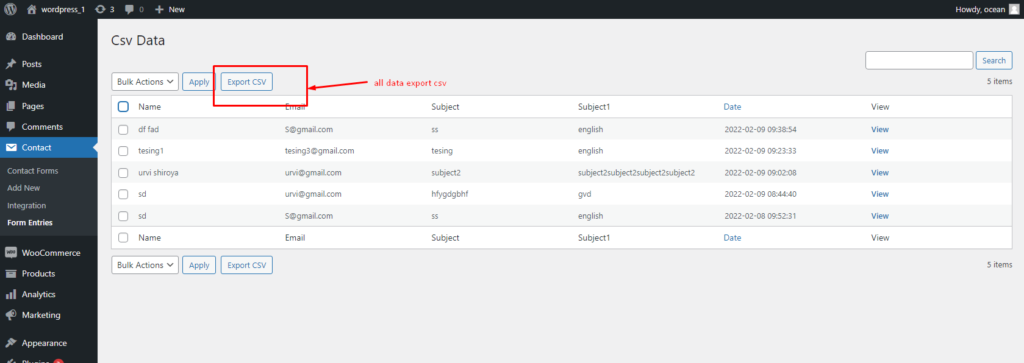Open the updates icon showing 3
Screen dimensions: 1024x363
[x=100, y=9]
